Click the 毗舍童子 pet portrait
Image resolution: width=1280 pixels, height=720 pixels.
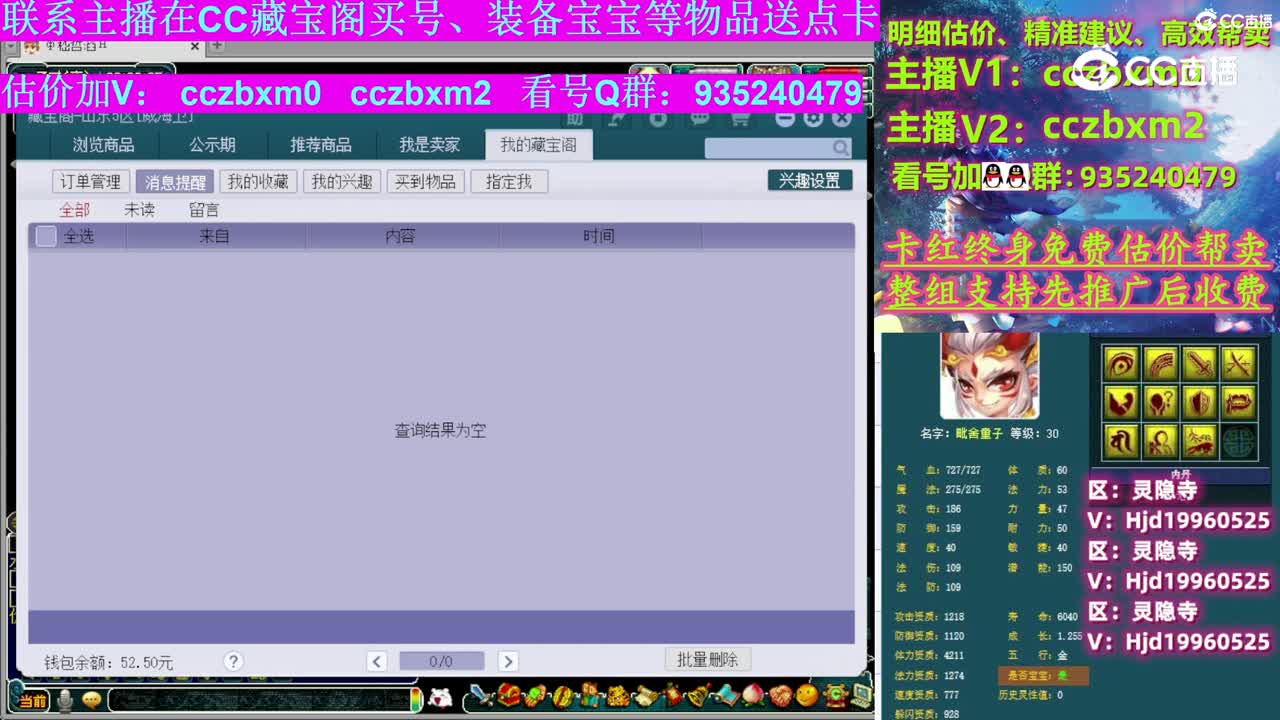(x=990, y=375)
